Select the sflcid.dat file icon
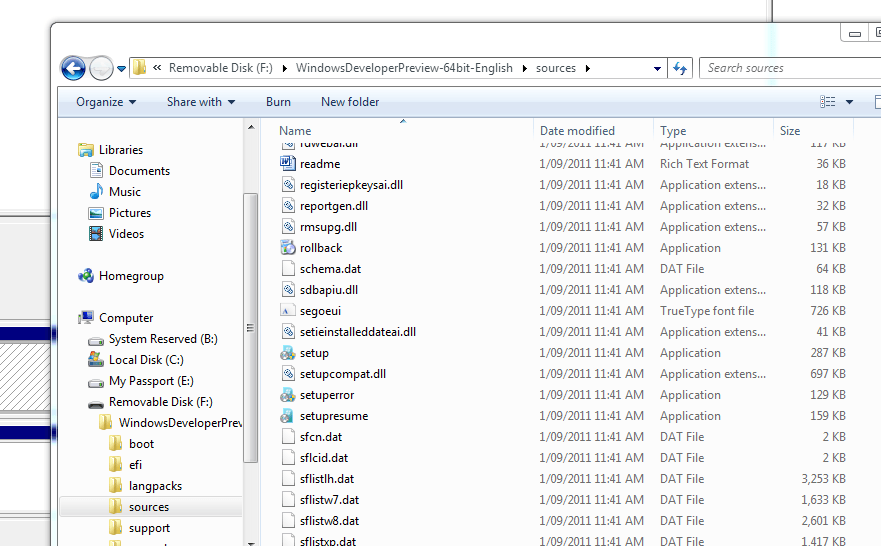881x546 pixels. tap(288, 458)
